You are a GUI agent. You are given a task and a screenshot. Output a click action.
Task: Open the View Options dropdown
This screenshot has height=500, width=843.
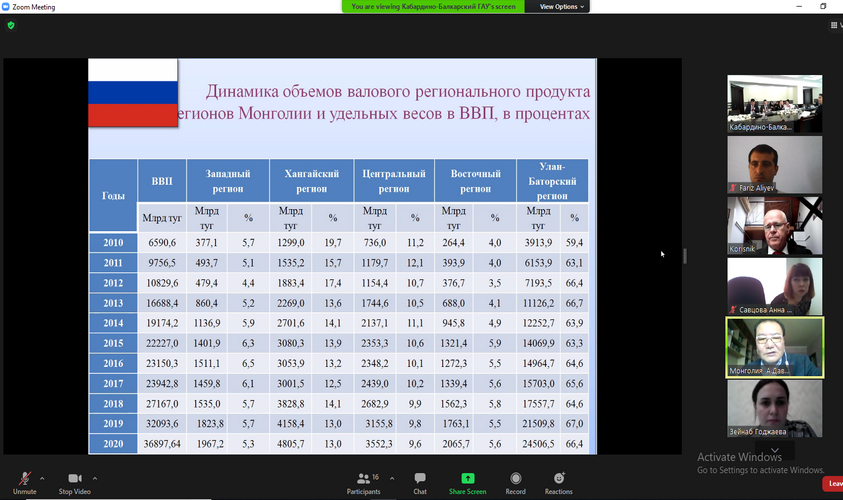point(561,6)
